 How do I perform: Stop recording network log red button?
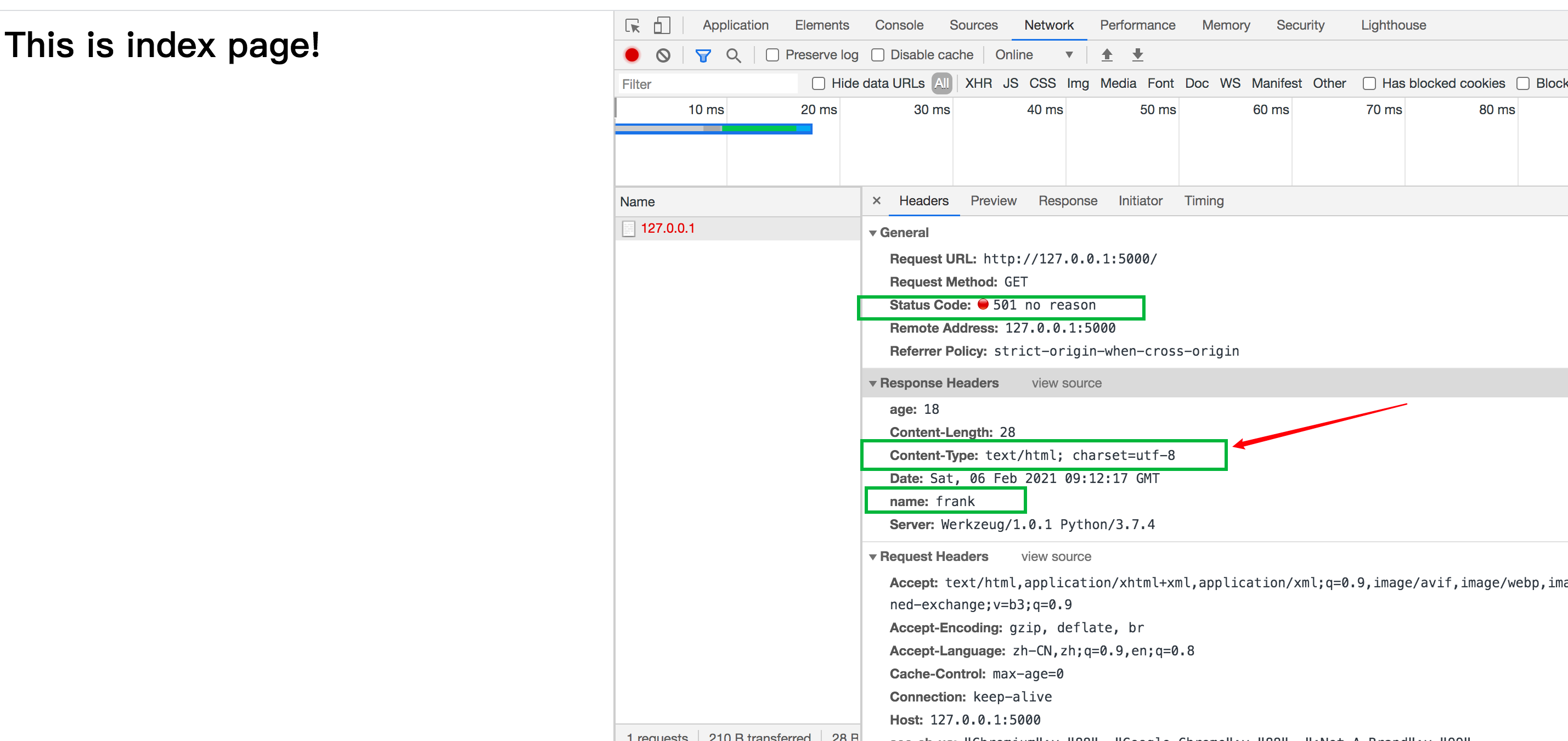click(x=632, y=55)
